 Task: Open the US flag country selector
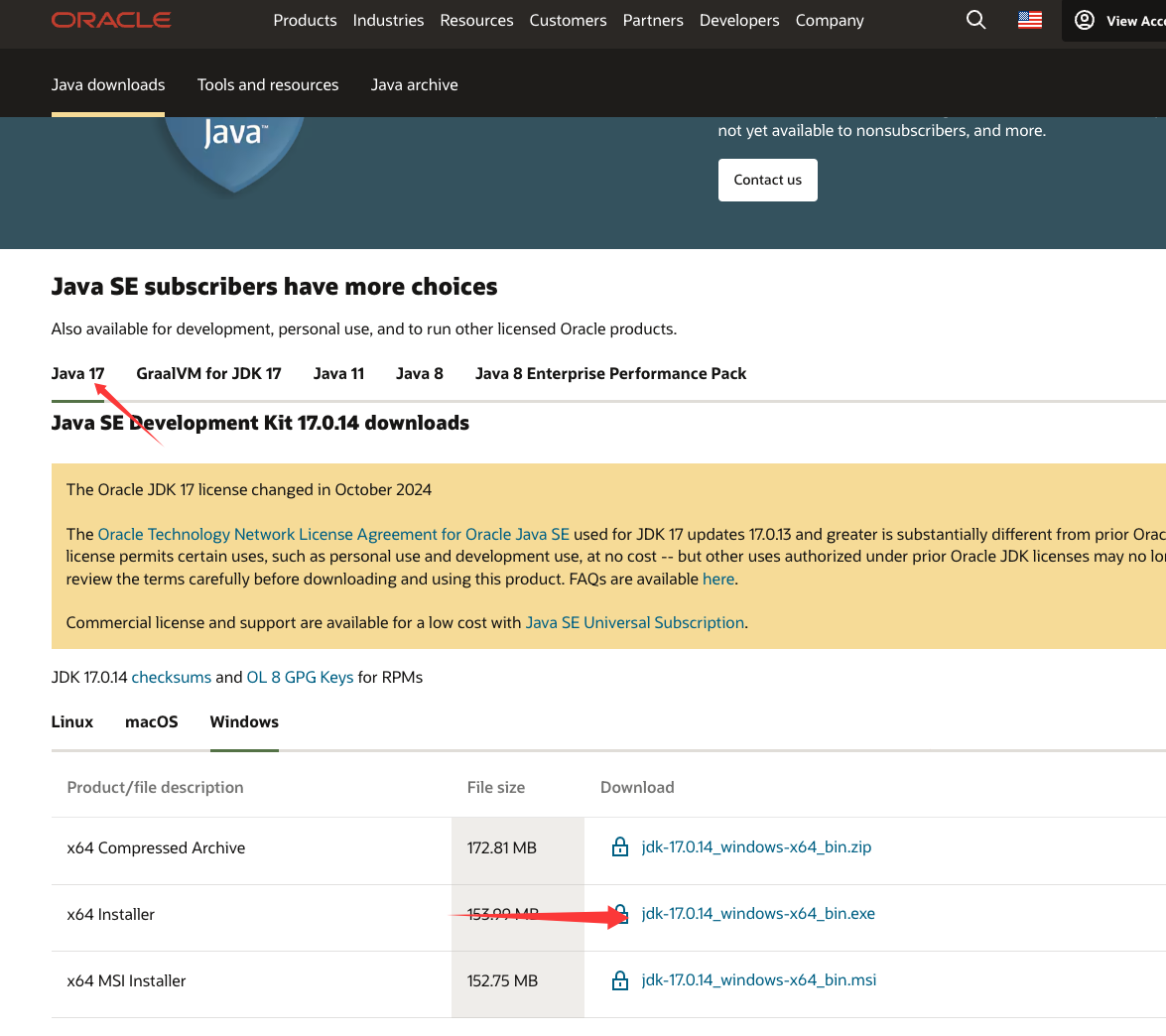click(x=1030, y=20)
